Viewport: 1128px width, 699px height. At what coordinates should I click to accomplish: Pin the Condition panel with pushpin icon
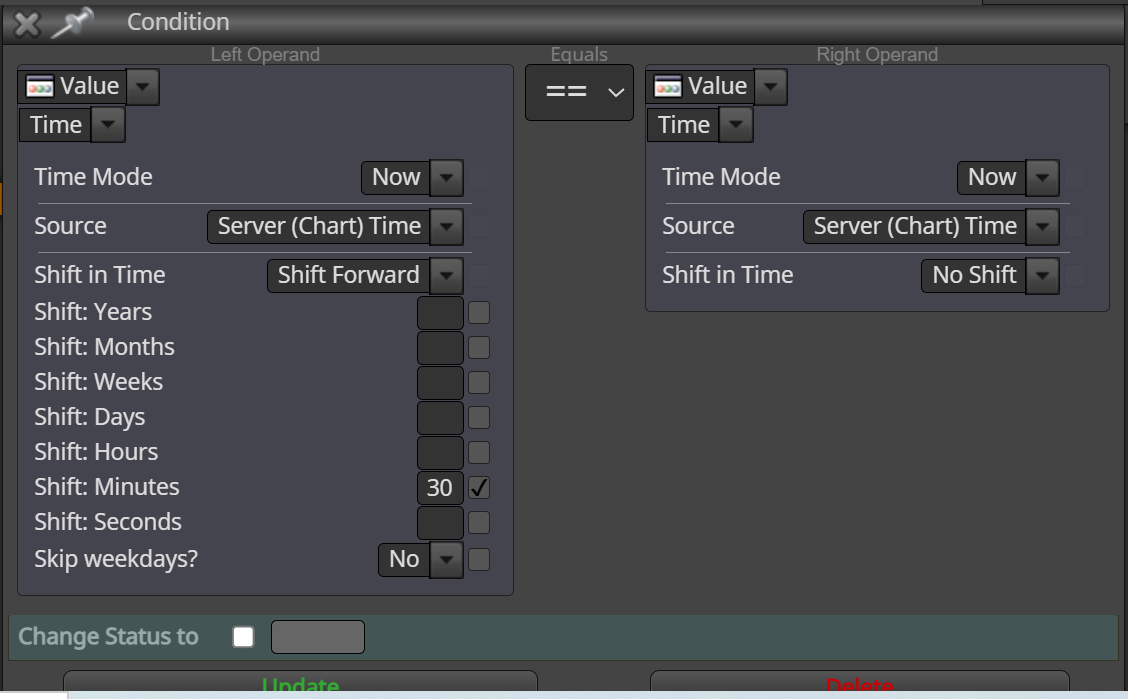pos(72,22)
